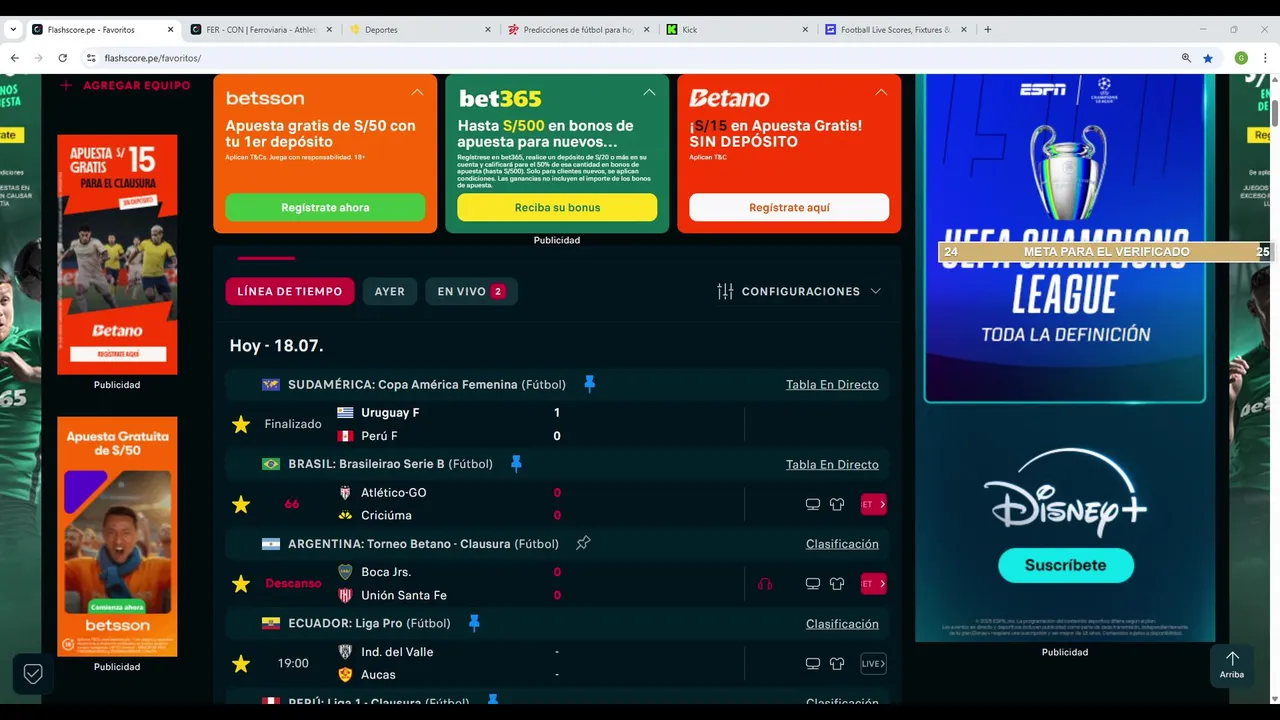
Task: Expand the Configuraciones dropdown chevron
Action: (876, 291)
